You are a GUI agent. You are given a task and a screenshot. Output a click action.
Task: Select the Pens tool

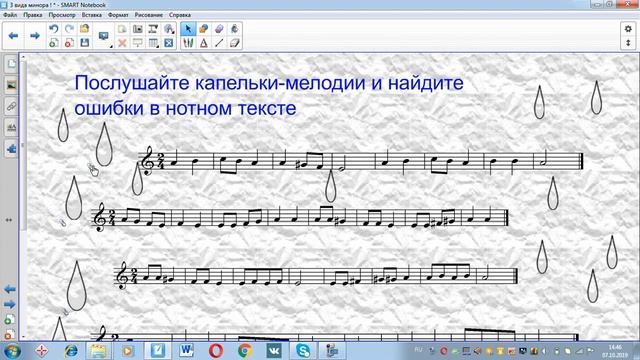click(x=188, y=43)
